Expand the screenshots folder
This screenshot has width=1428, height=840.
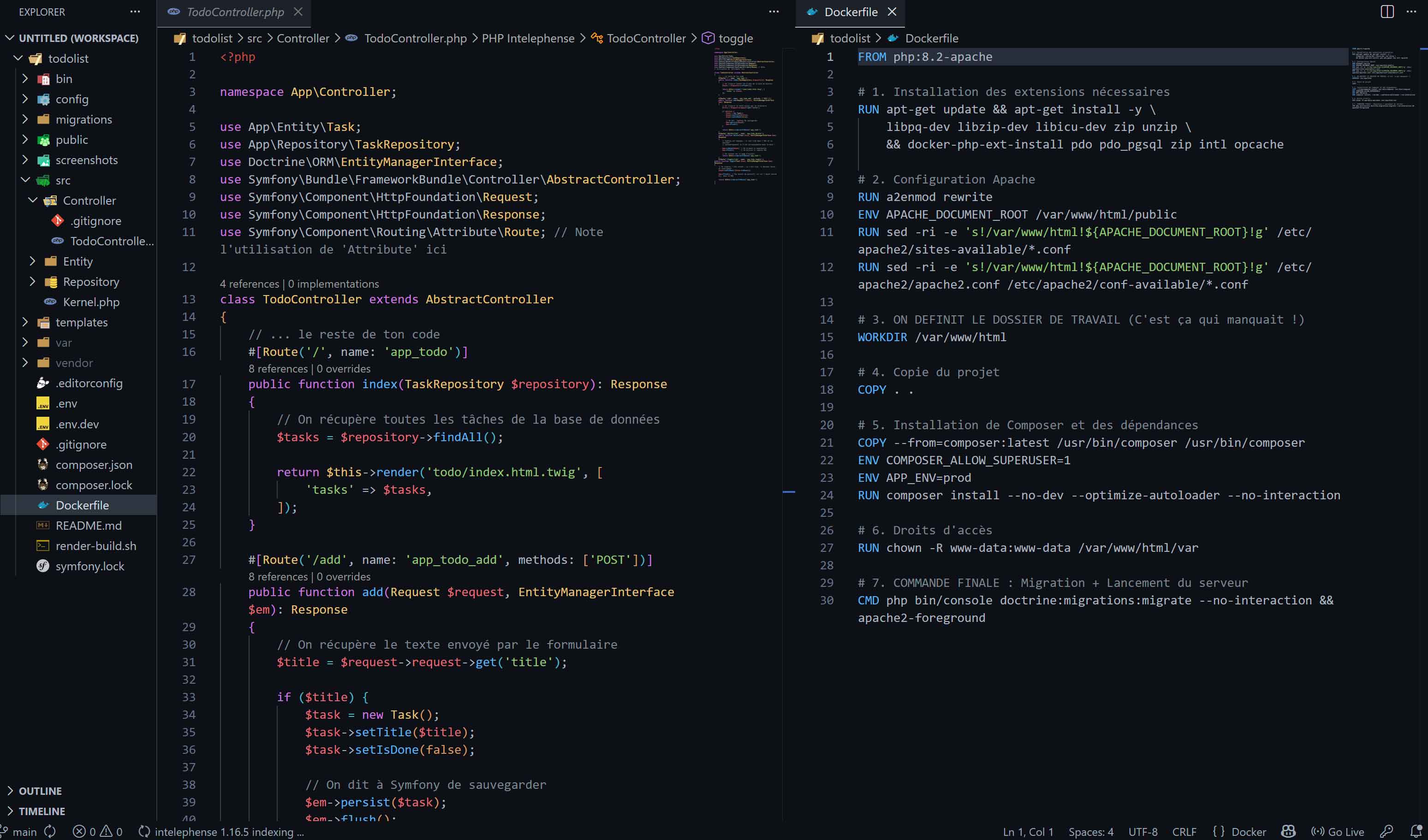pos(25,160)
